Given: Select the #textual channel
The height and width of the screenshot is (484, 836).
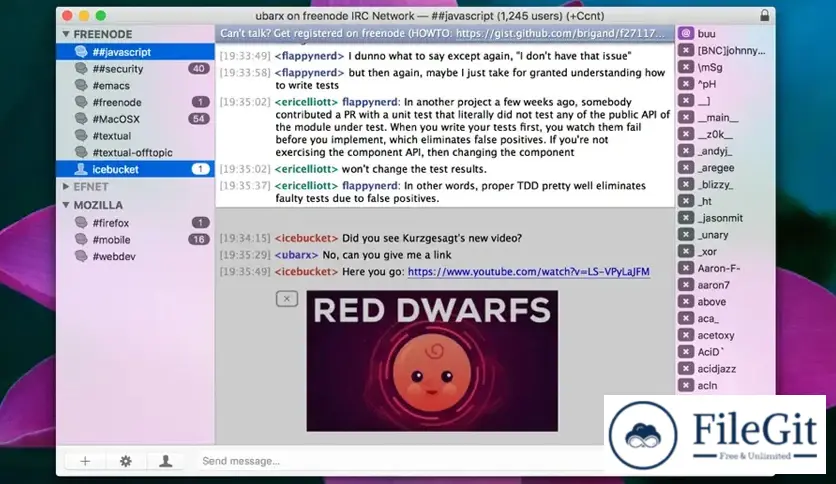Looking at the screenshot, I should click(135, 136).
